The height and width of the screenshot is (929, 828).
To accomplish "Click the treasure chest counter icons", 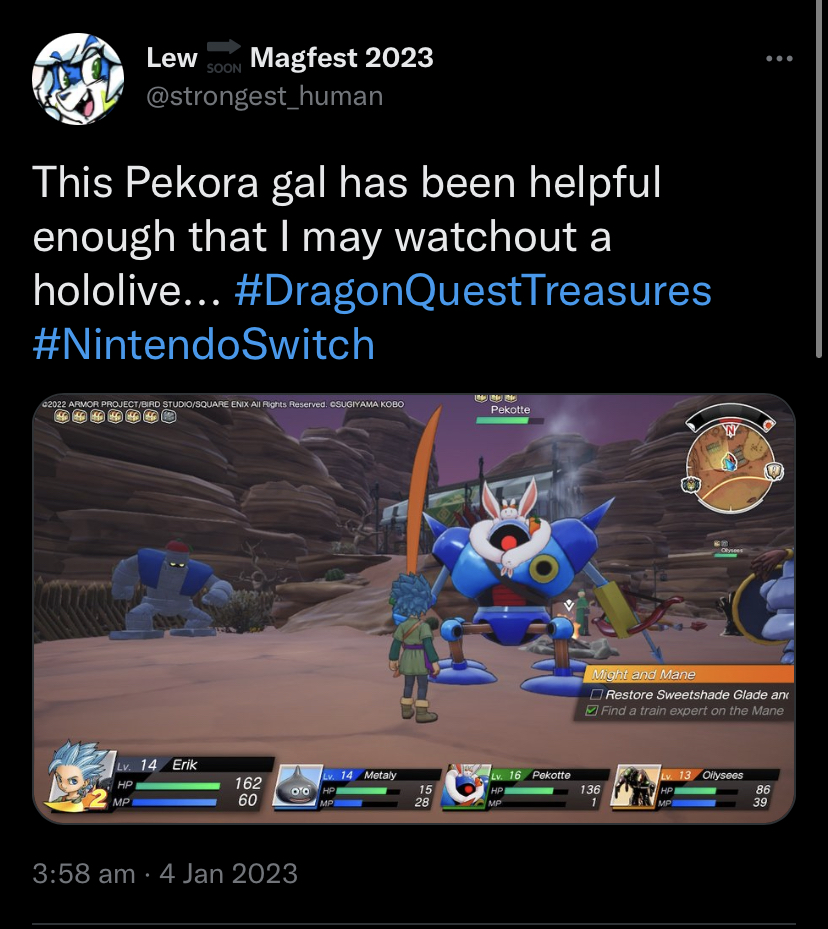I will [x=115, y=417].
